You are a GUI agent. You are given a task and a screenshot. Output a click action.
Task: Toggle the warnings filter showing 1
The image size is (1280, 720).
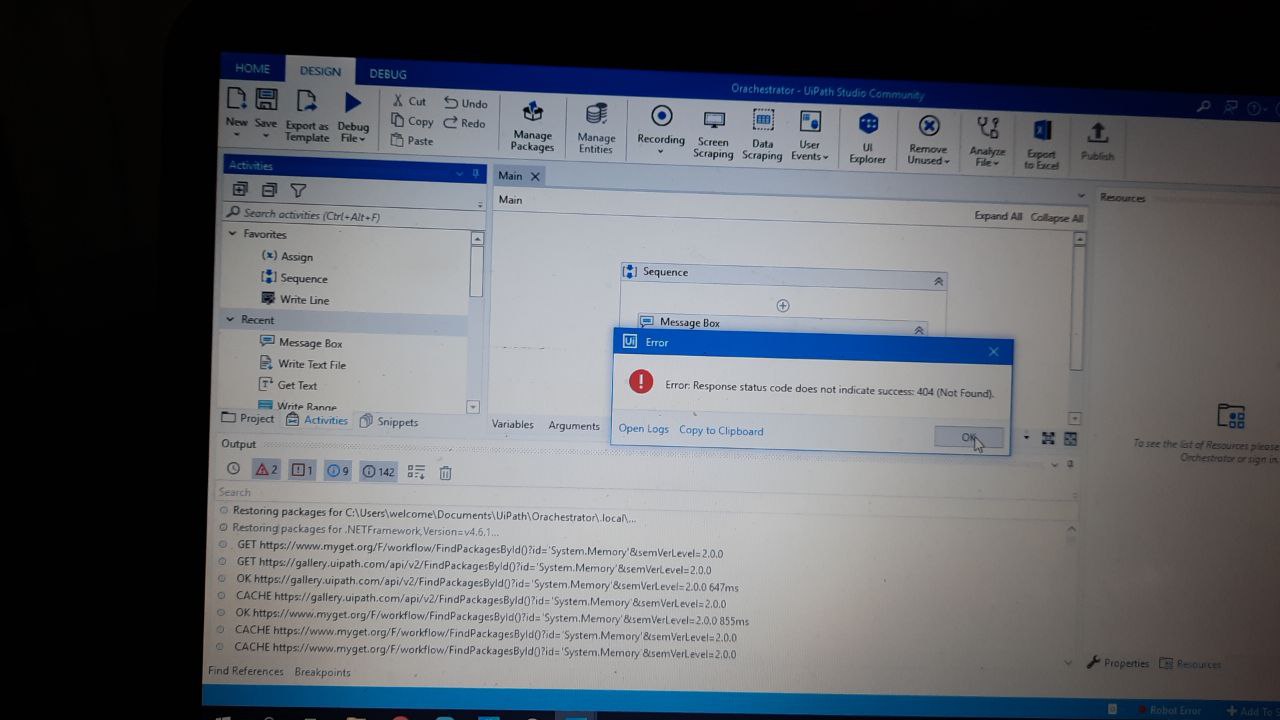302,470
